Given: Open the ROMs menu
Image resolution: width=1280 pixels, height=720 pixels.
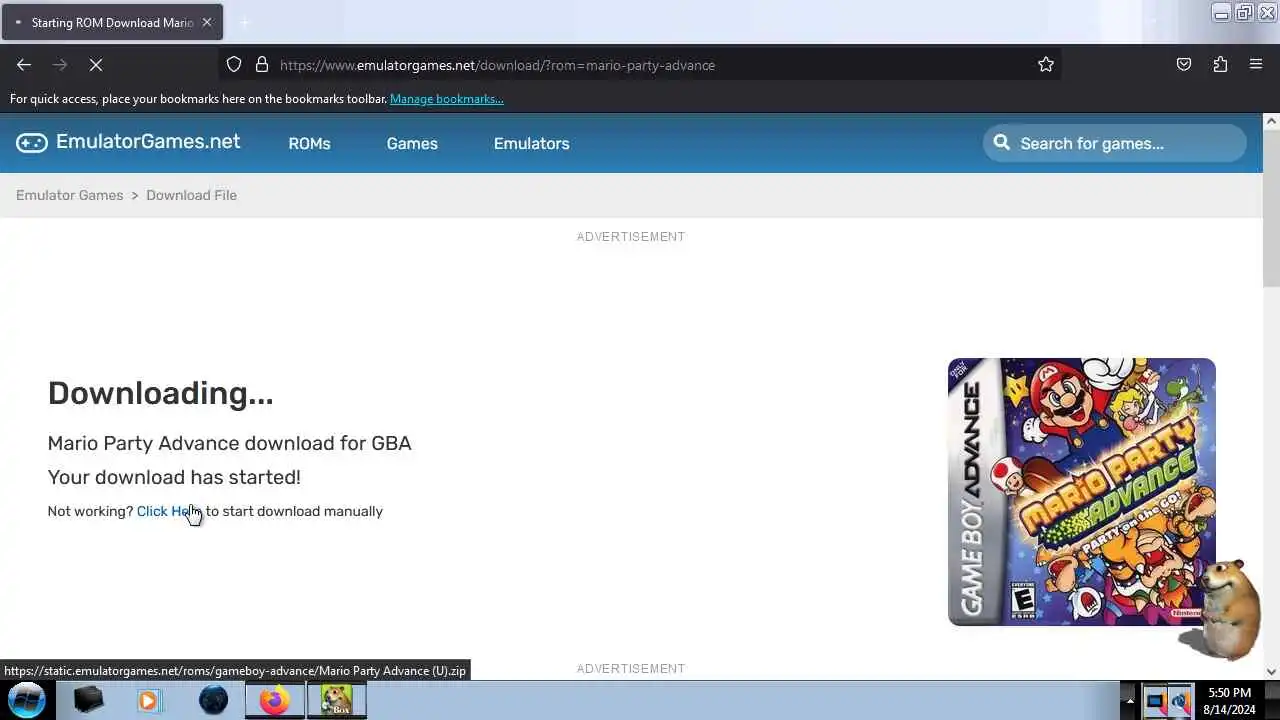Looking at the screenshot, I should (309, 144).
